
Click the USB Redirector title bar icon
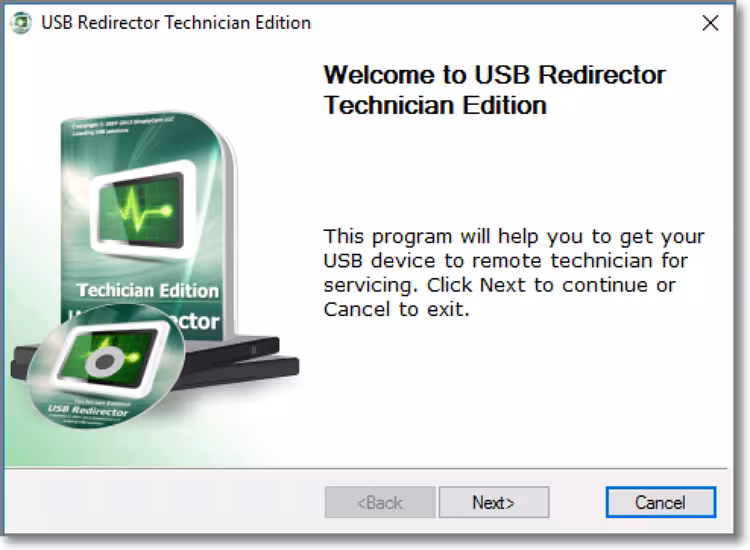(21, 22)
